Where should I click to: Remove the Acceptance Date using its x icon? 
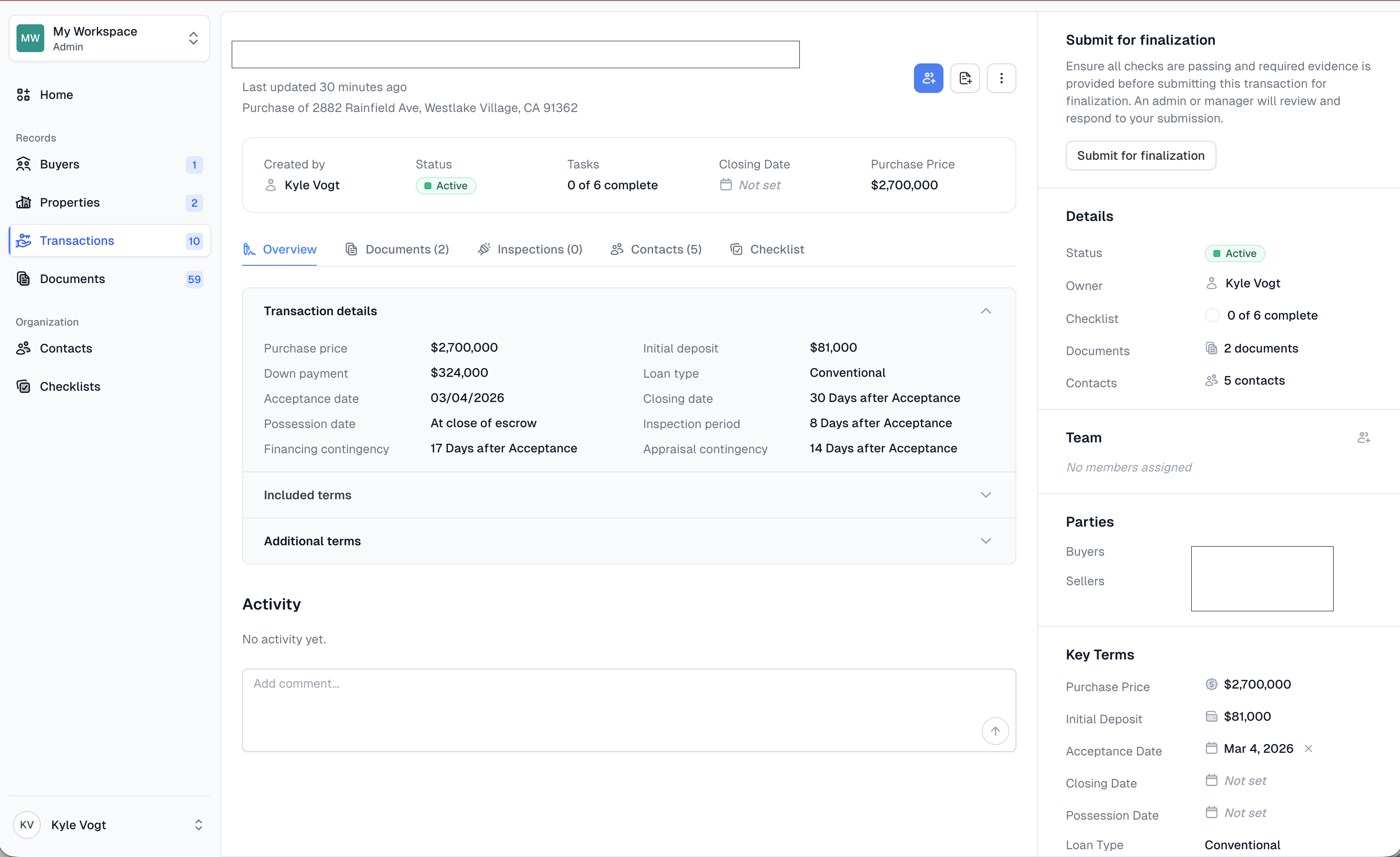pos(1308,748)
